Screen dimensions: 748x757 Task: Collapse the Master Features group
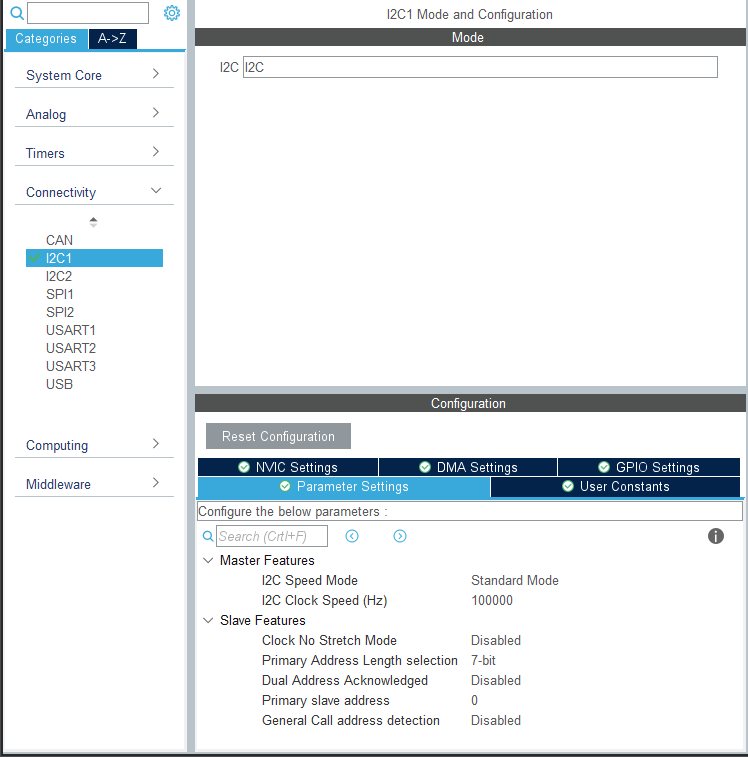tap(208, 561)
